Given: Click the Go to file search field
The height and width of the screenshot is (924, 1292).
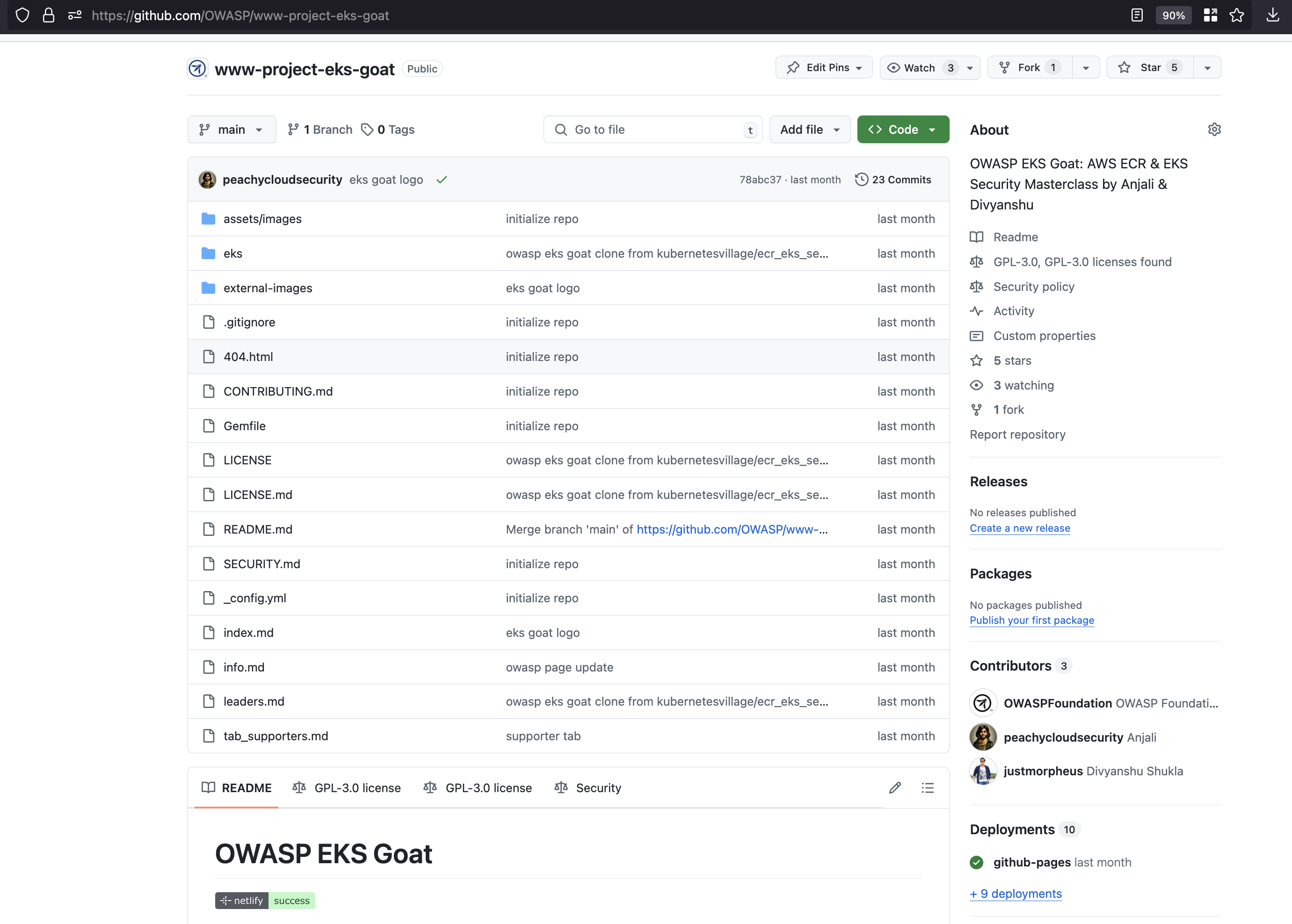Looking at the screenshot, I should coord(652,130).
